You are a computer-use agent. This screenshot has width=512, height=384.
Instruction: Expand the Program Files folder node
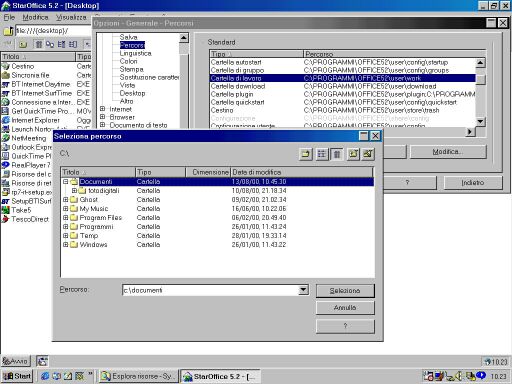click(66, 218)
